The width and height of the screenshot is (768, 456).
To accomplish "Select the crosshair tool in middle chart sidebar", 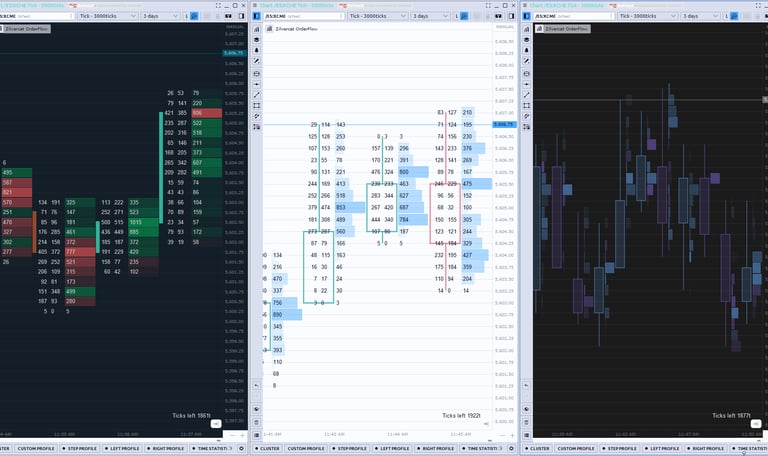I will [256, 73].
